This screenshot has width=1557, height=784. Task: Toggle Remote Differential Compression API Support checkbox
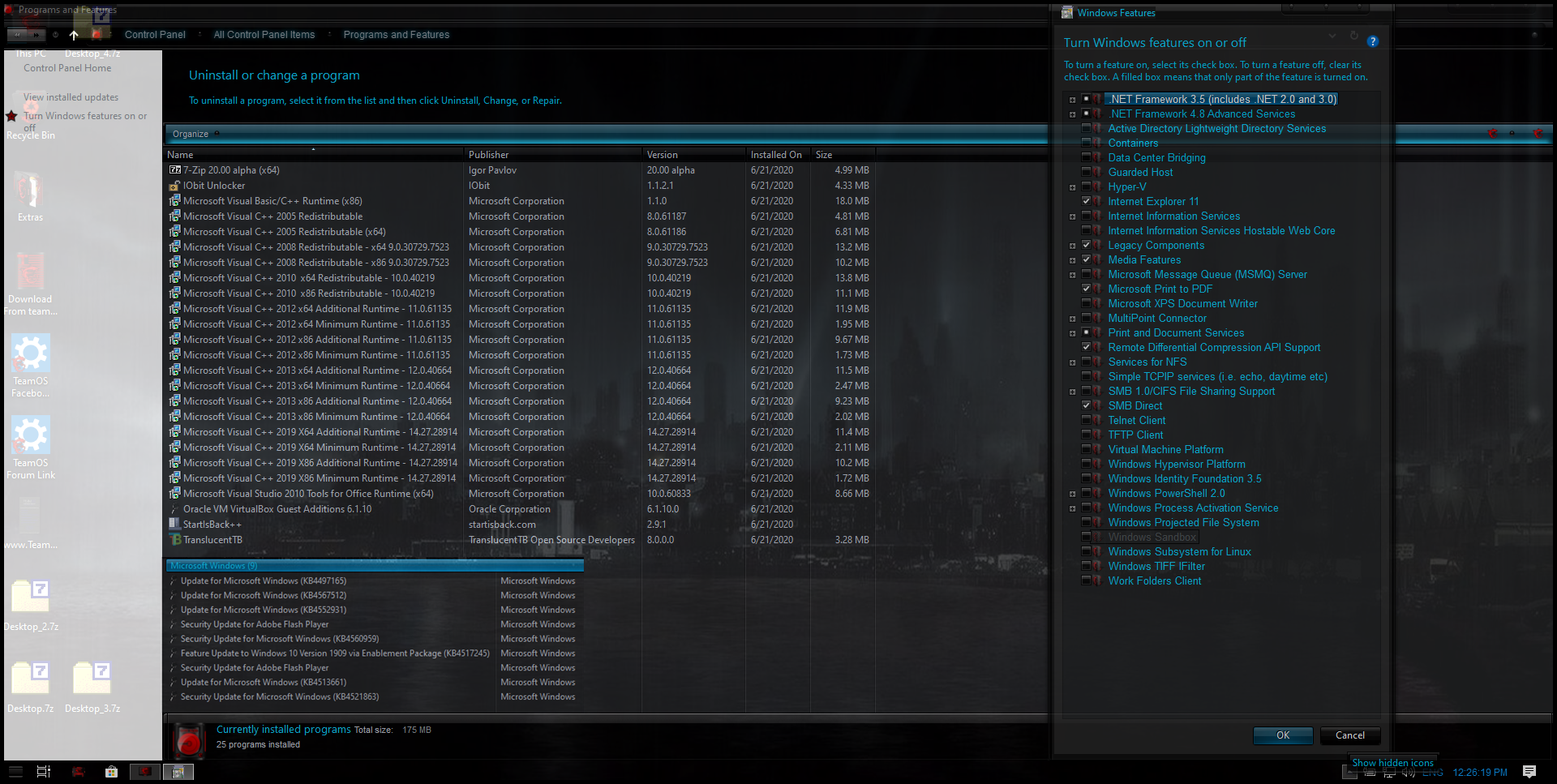(1086, 348)
